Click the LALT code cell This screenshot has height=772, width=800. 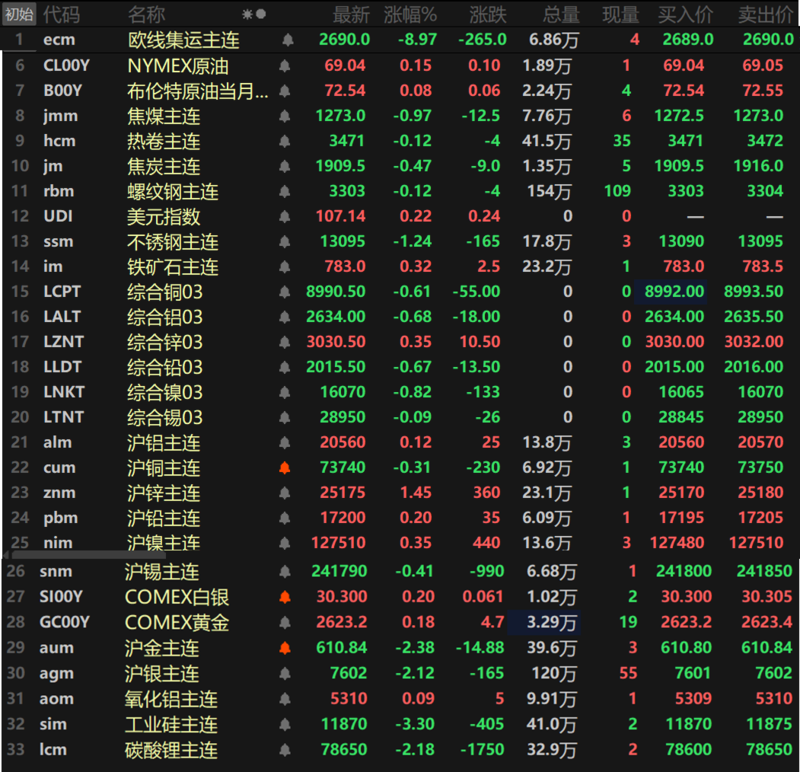[62, 317]
